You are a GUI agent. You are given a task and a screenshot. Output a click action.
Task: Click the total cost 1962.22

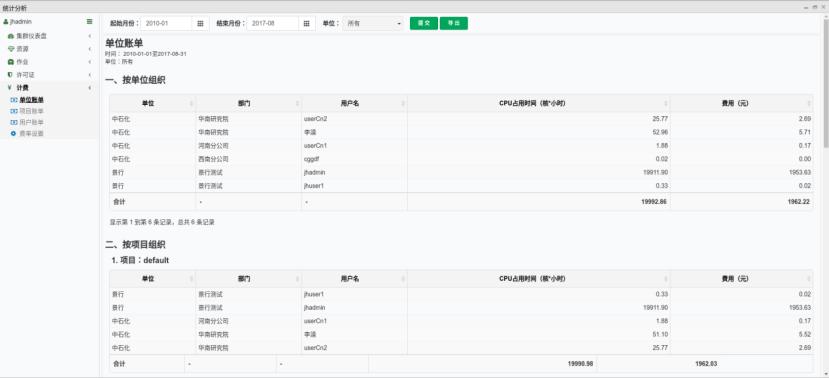[x=798, y=202]
